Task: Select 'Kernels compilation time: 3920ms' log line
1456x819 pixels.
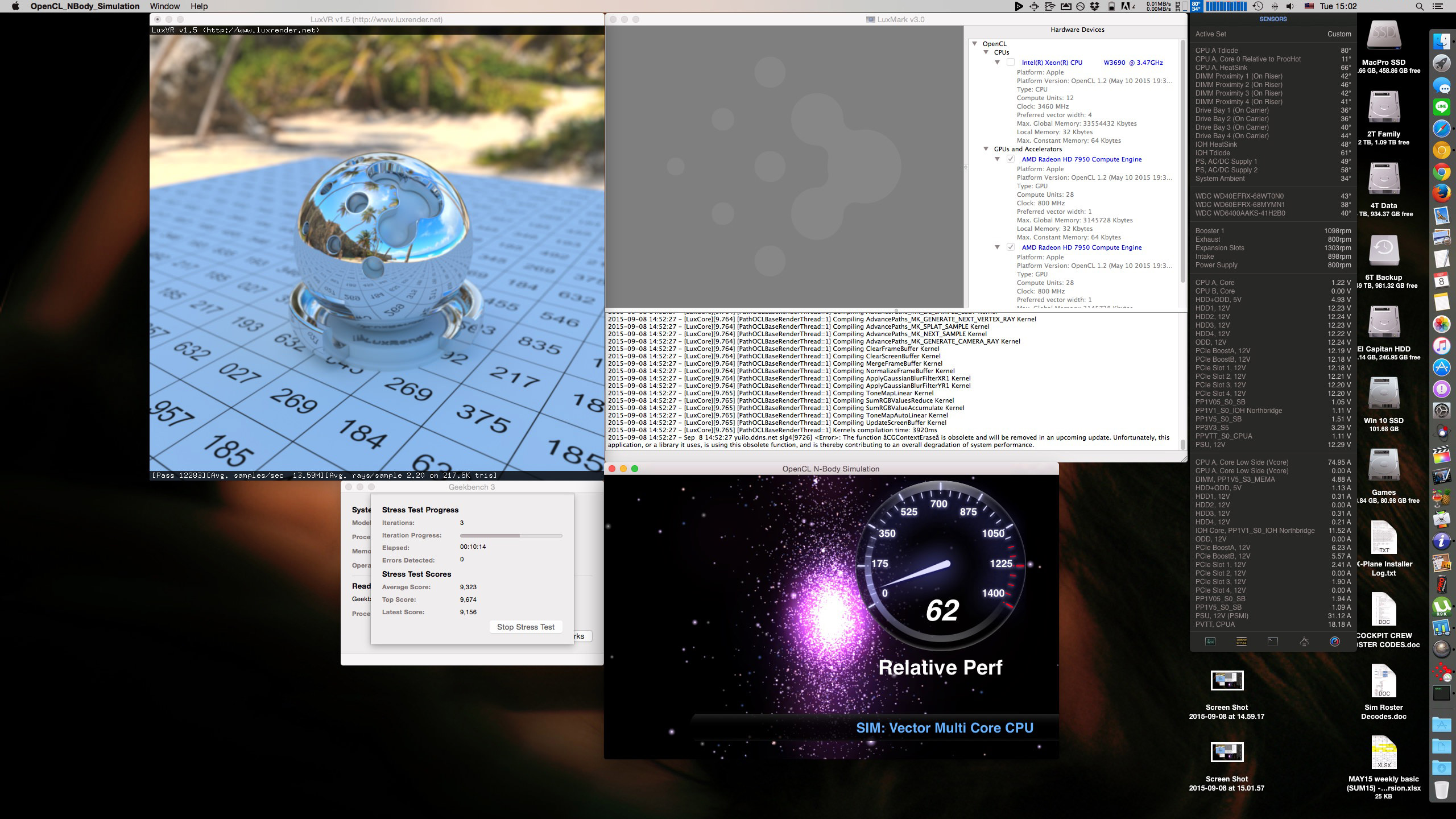Action: coord(772,431)
